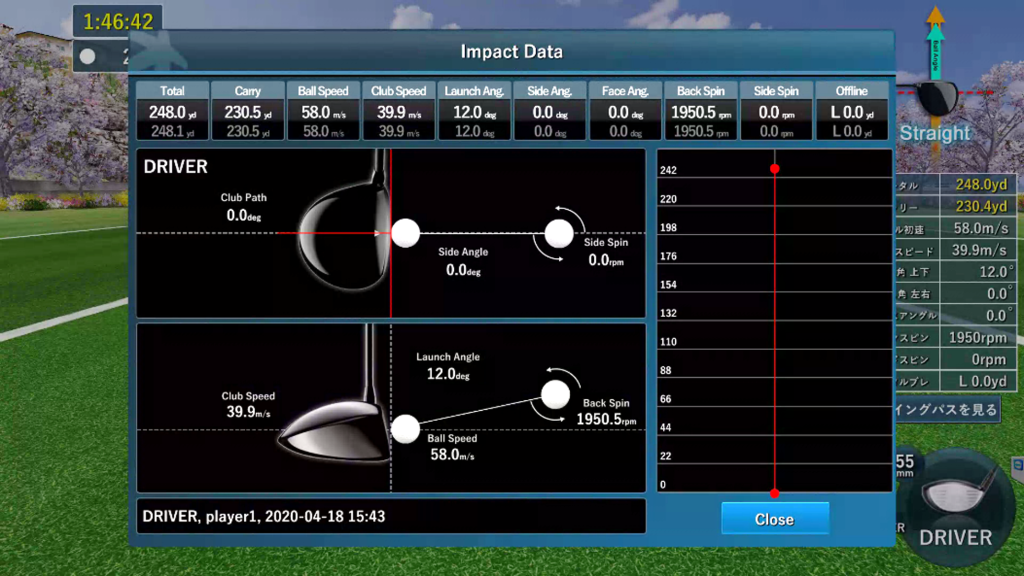Open the DRIVER club selector icon
The height and width of the screenshot is (576, 1024).
coord(955,505)
